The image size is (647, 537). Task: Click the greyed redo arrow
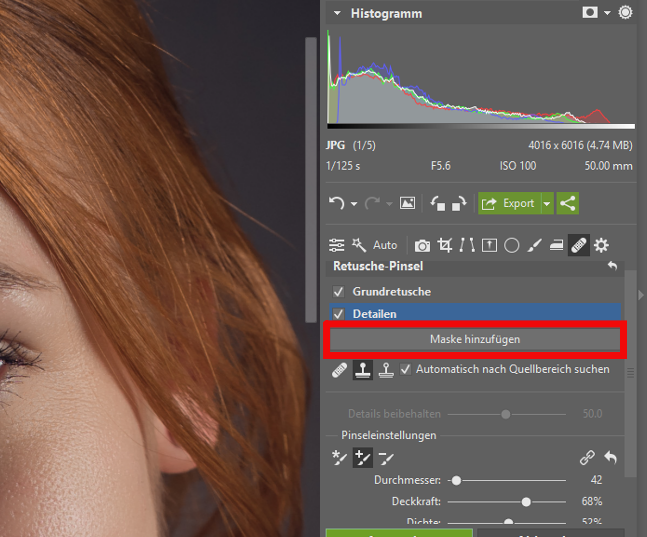(x=372, y=203)
